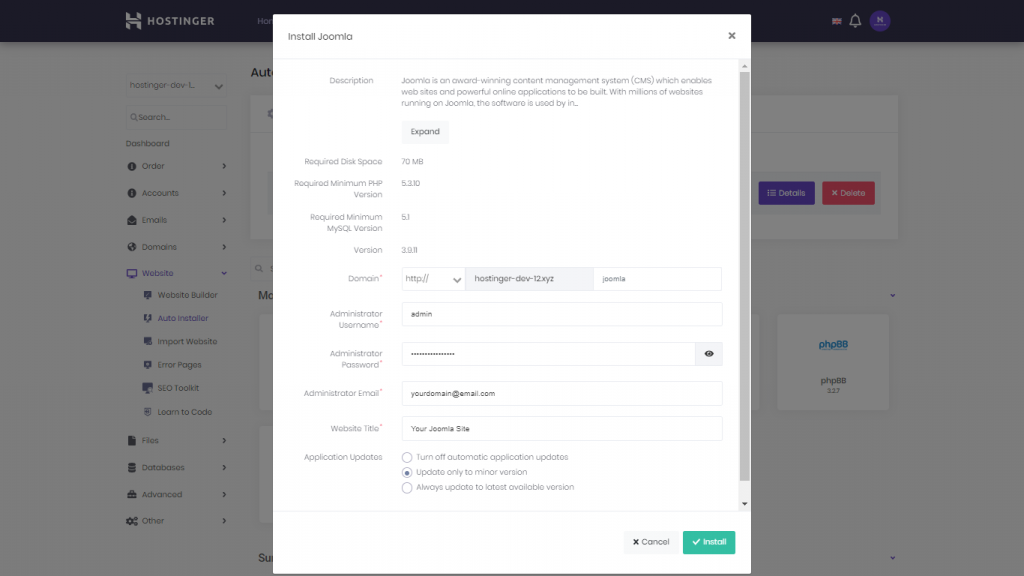The image size is (1024, 576).
Task: Select Update only to minor version
Action: point(407,472)
